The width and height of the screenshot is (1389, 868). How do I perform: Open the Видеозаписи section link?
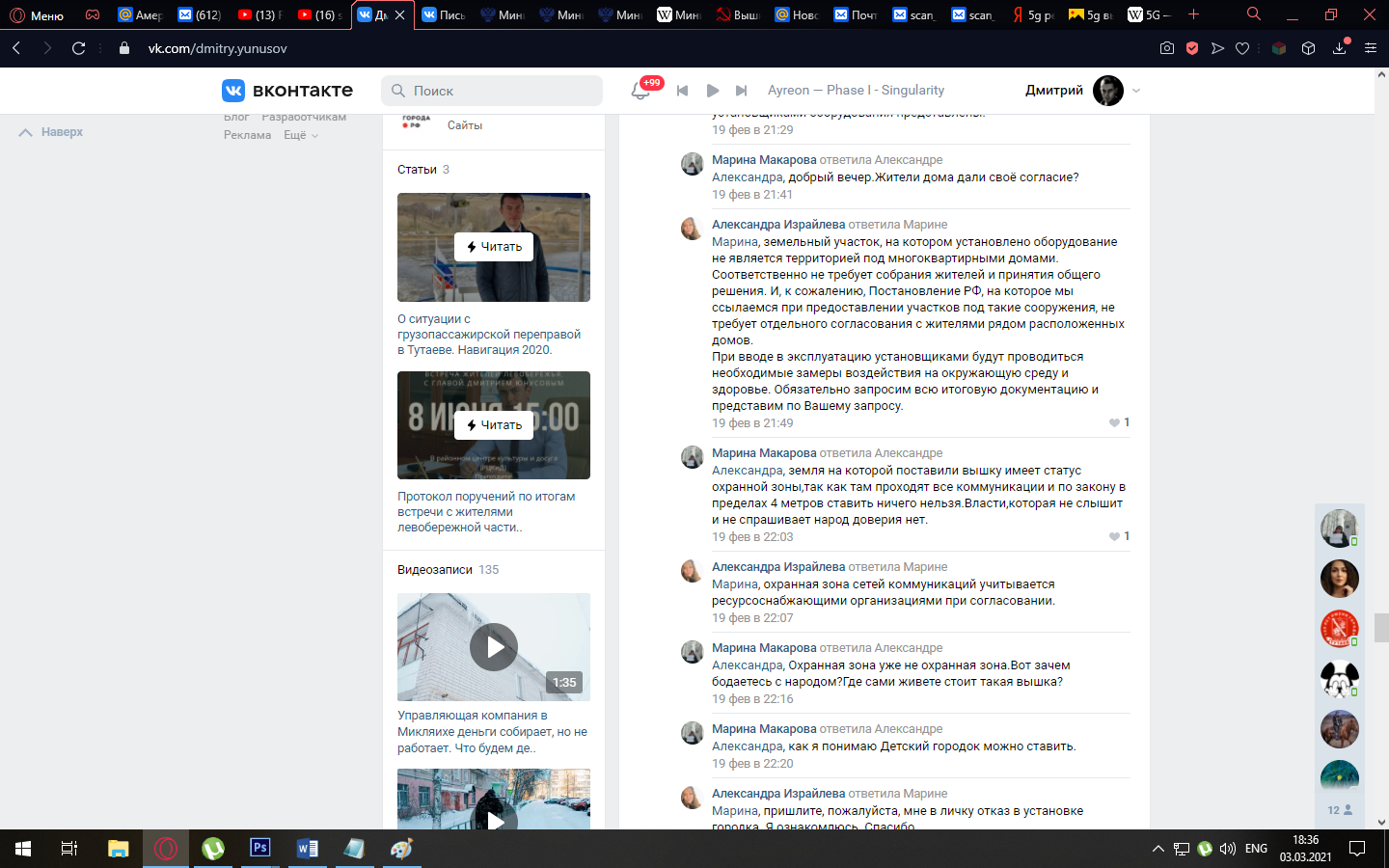click(x=435, y=570)
